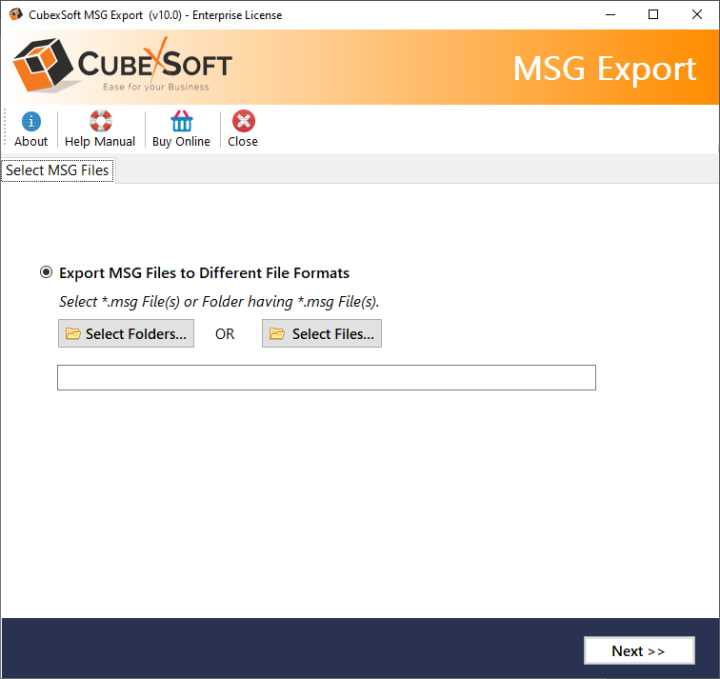Click the 'OR' text between the buttons
This screenshot has height=679, width=720.
(225, 334)
